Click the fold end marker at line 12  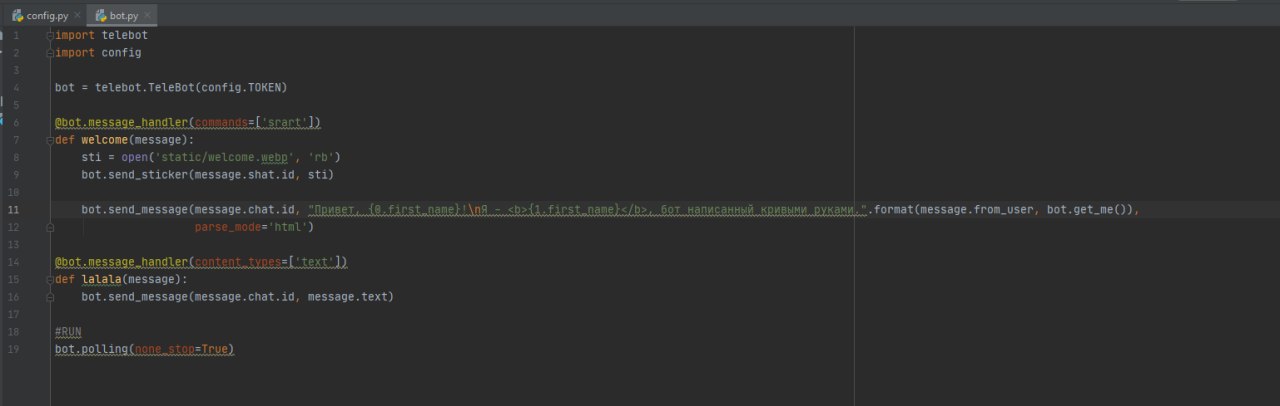tap(51, 227)
